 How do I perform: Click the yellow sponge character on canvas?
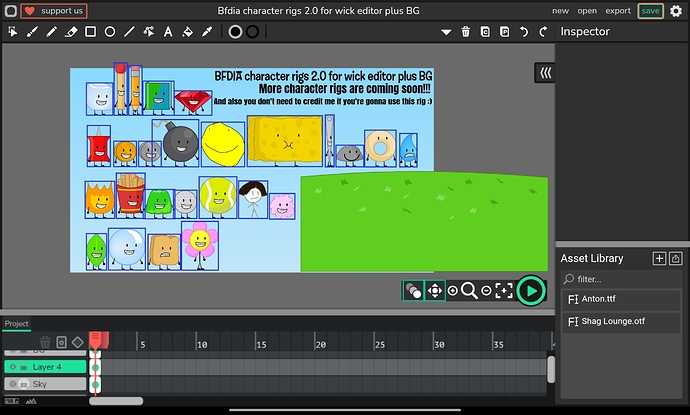[x=285, y=140]
